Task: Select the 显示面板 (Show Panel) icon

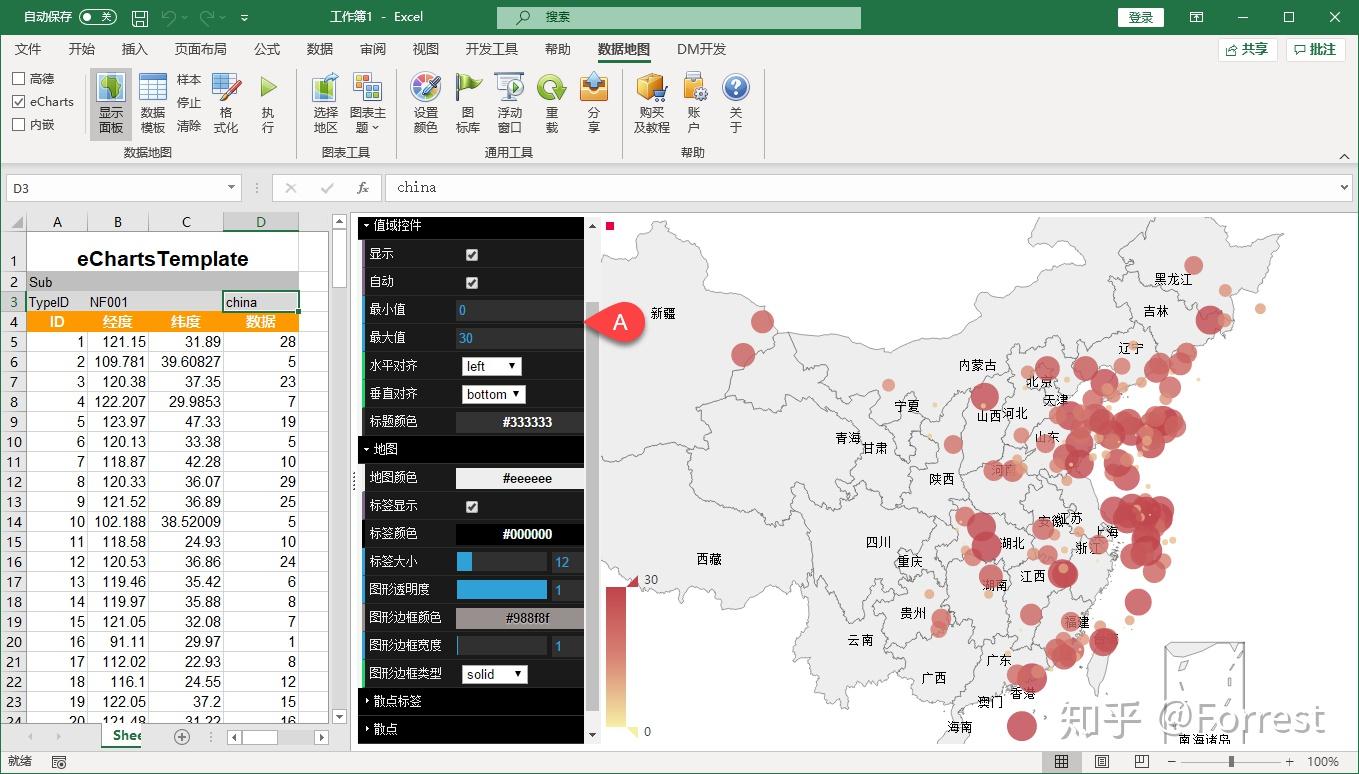Action: tap(110, 100)
